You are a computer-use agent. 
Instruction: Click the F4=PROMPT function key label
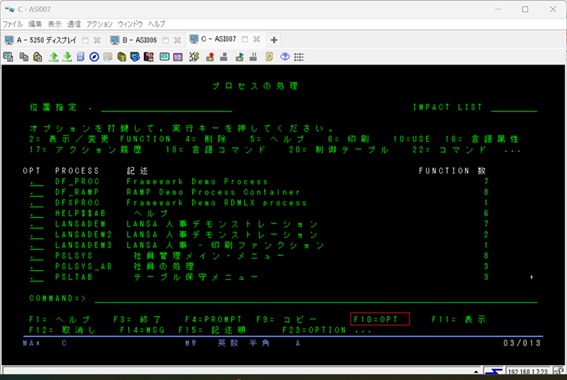pyautogui.click(x=213, y=319)
